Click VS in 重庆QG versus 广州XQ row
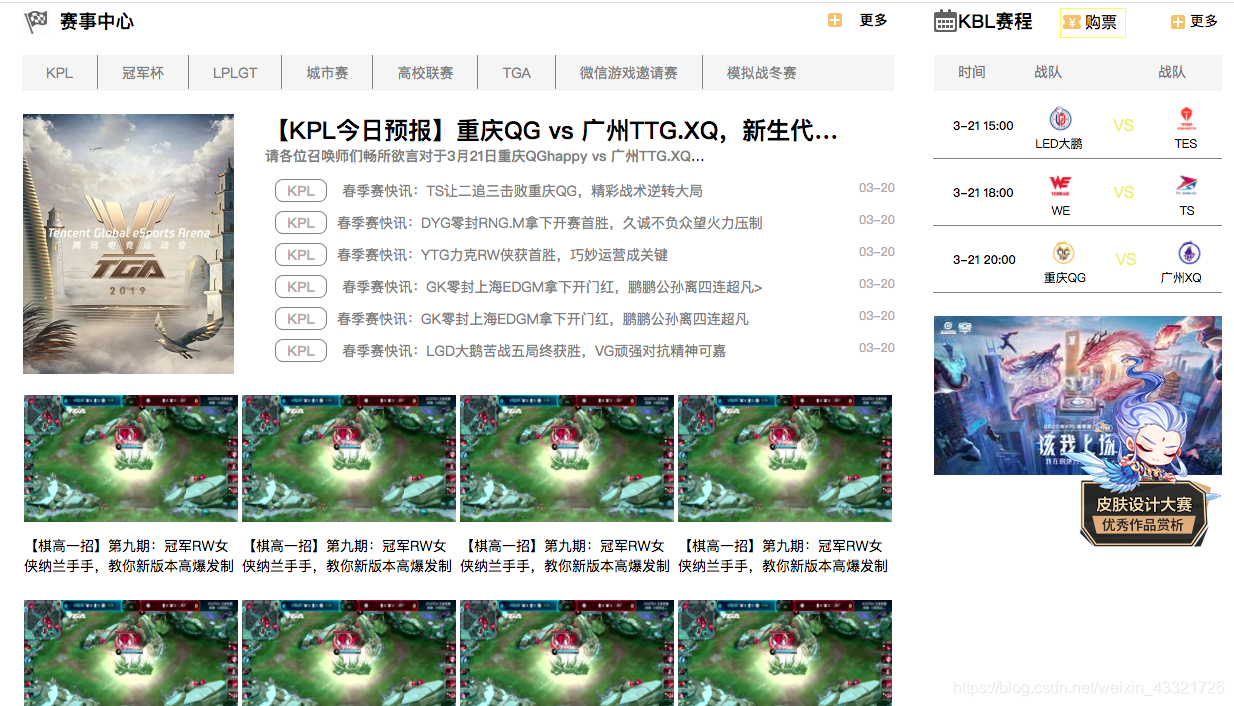The height and width of the screenshot is (706, 1234). (x=1126, y=259)
